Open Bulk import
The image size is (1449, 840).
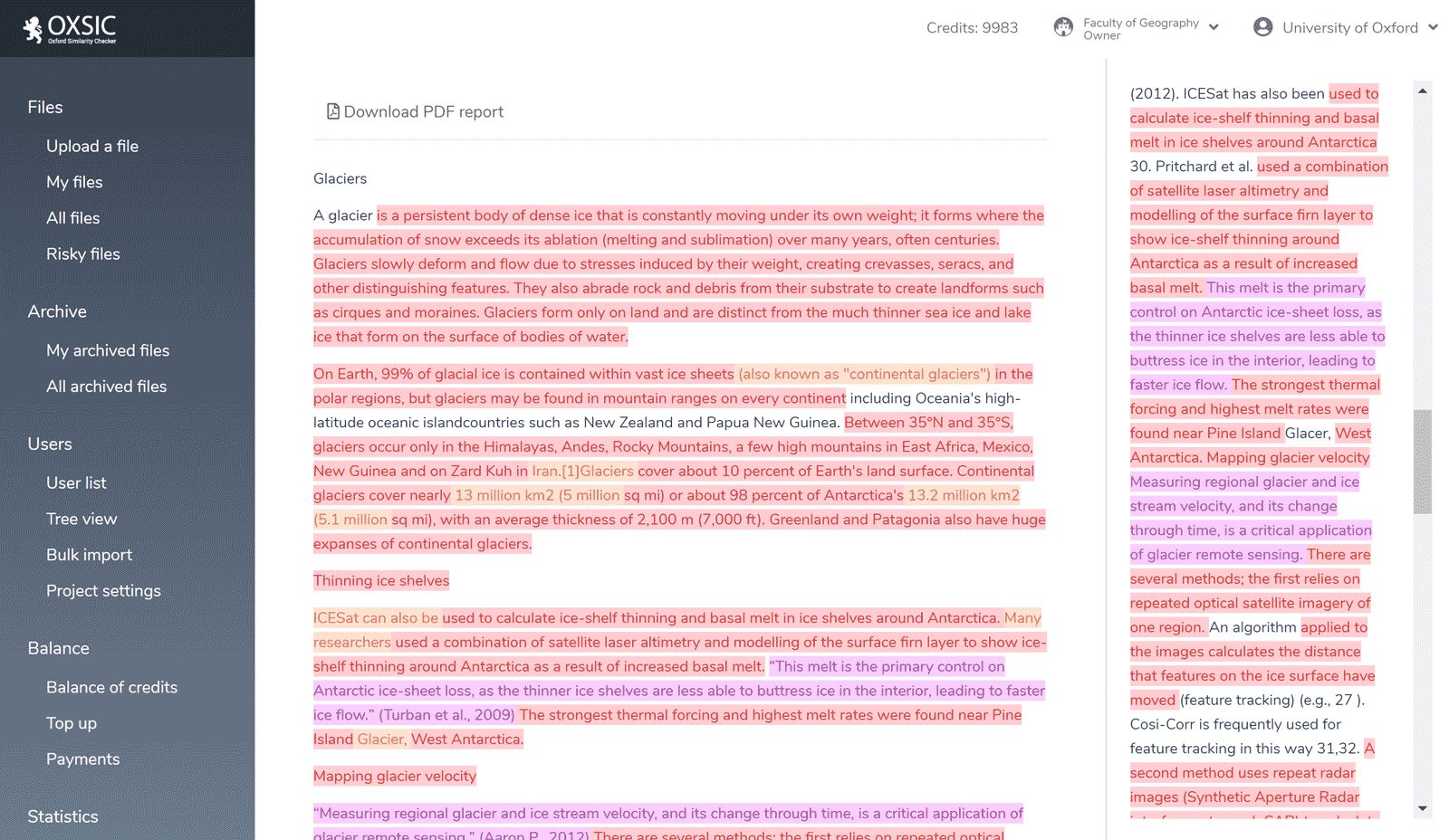click(x=89, y=555)
